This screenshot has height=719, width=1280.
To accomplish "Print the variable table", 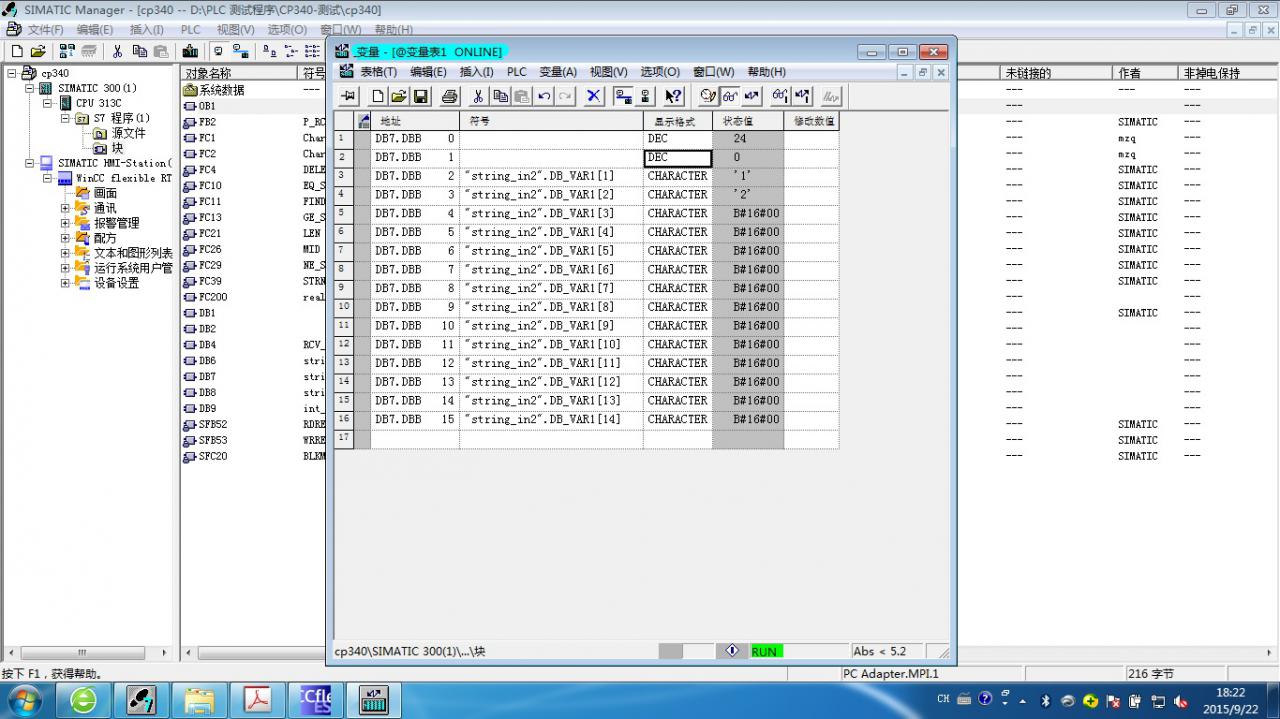I will 450,96.
